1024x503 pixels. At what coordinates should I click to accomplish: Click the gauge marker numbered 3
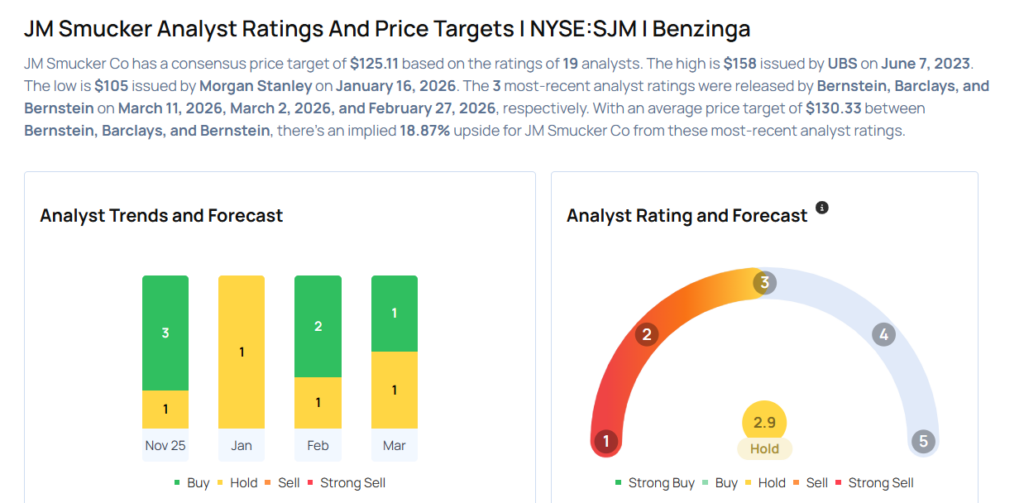coord(764,283)
